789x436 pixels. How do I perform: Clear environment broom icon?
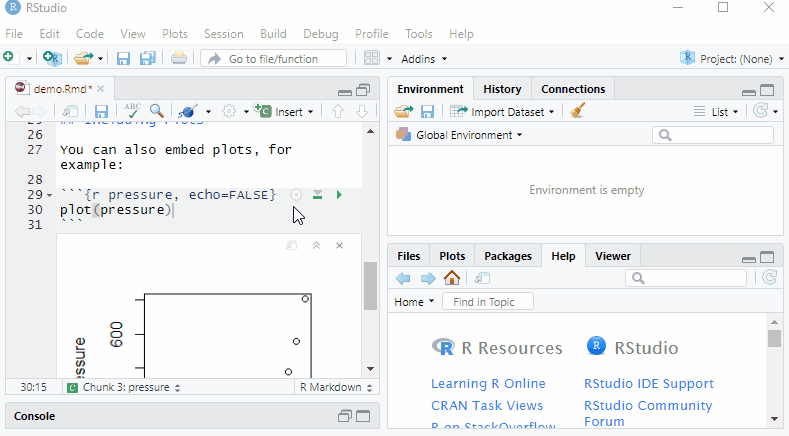pyautogui.click(x=577, y=111)
